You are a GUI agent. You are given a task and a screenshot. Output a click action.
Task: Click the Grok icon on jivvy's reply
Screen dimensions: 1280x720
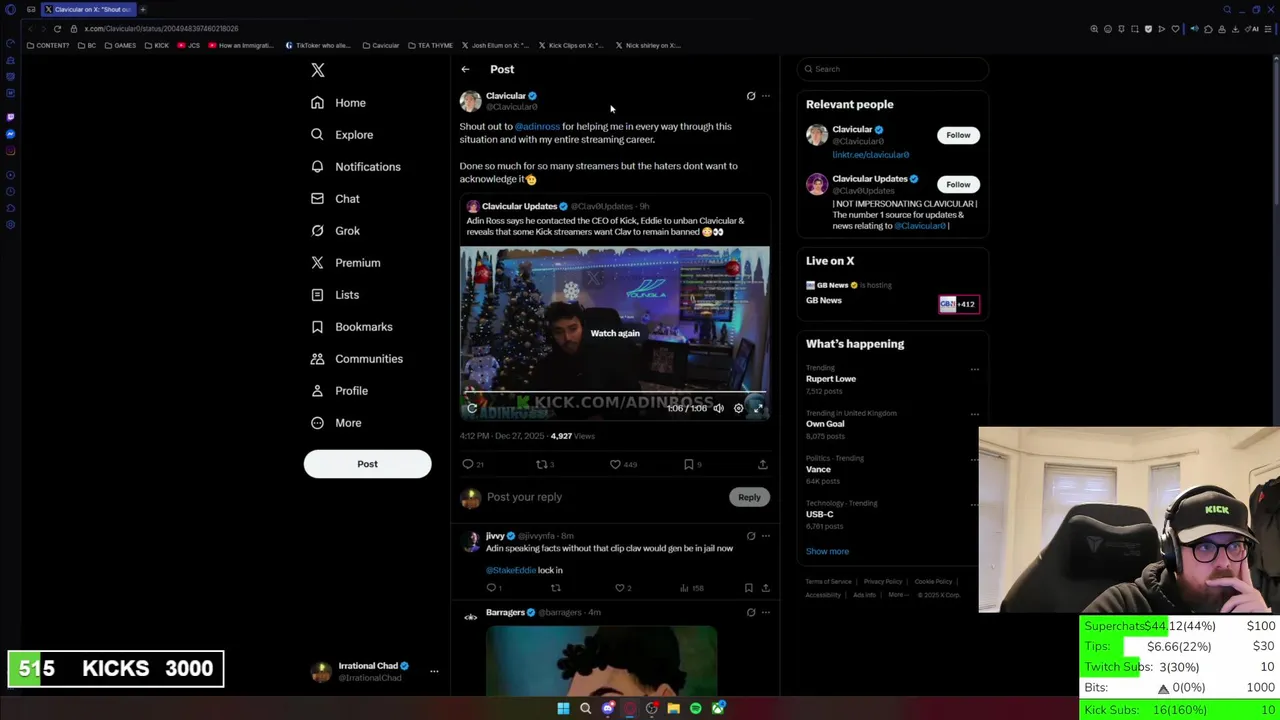click(751, 536)
